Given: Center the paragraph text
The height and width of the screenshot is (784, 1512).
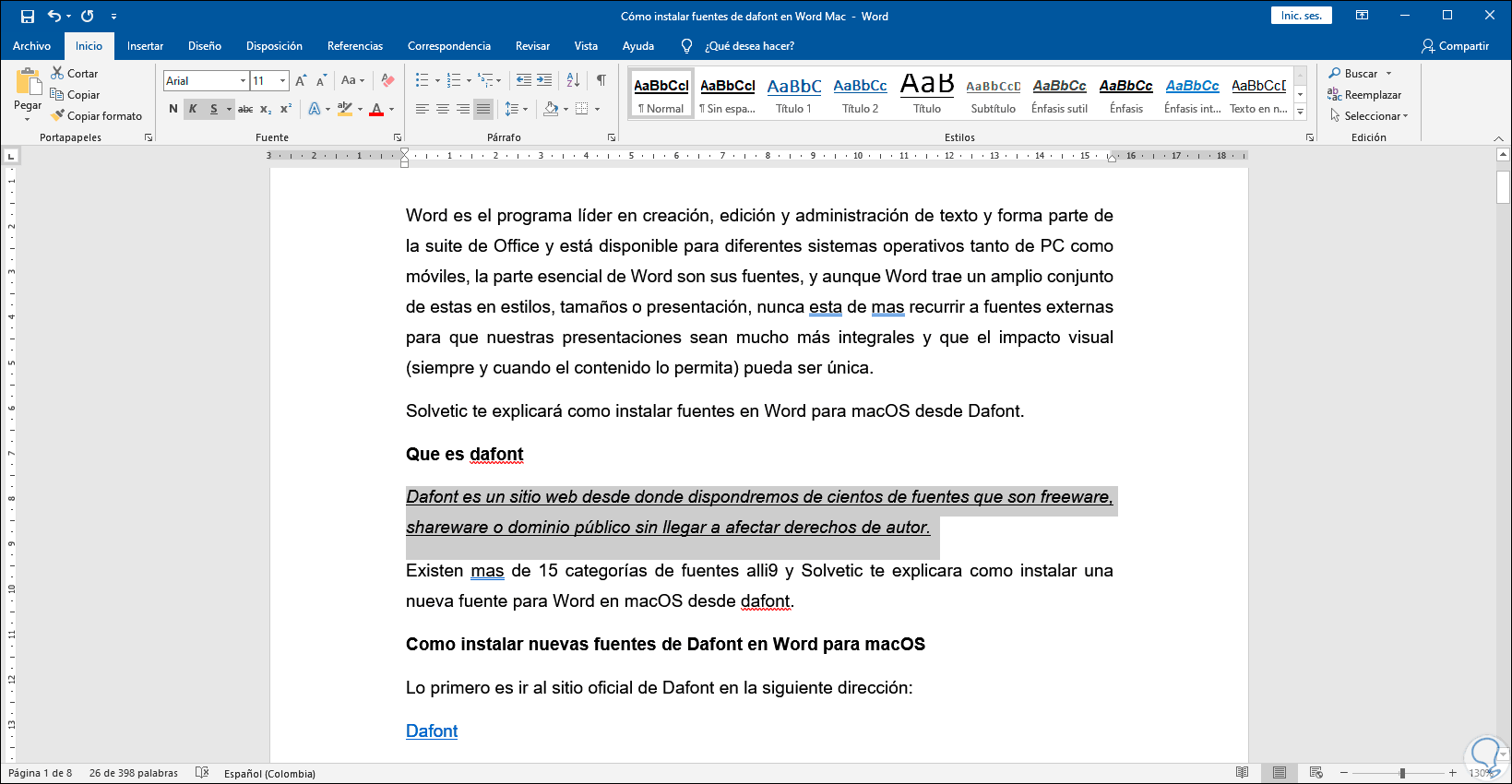Looking at the screenshot, I should [x=443, y=109].
